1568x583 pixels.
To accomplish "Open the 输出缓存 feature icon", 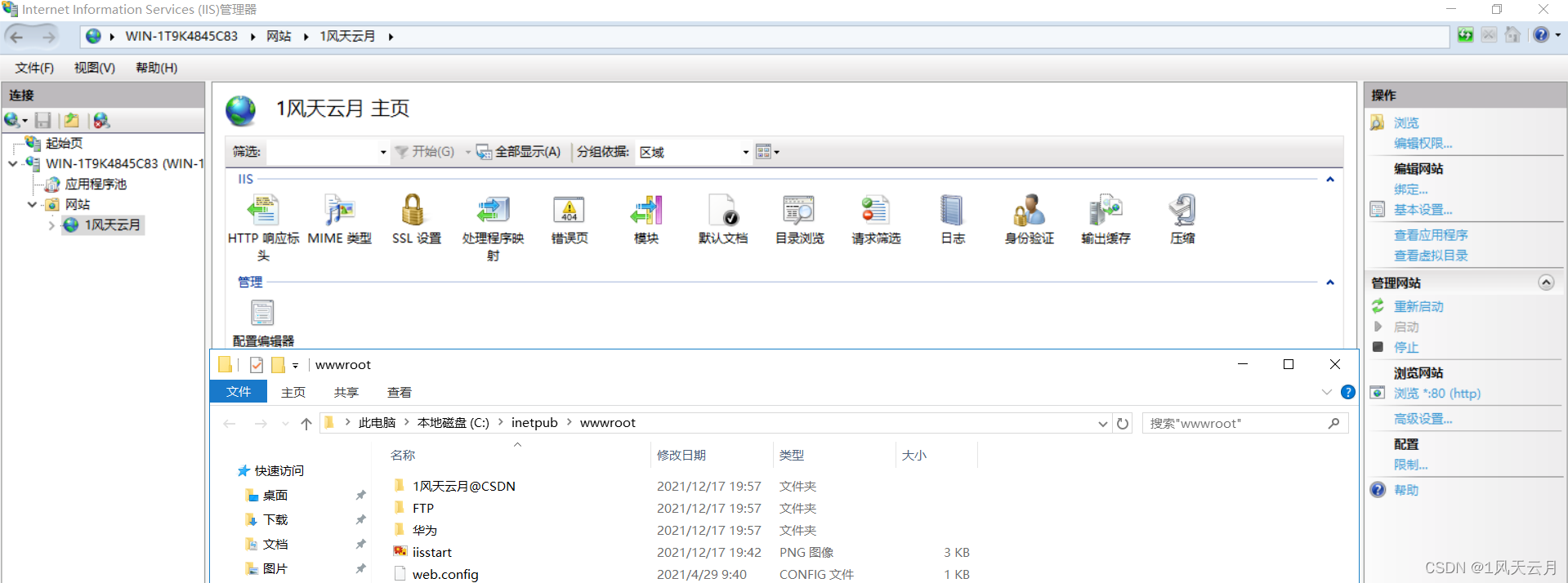I will [1106, 211].
